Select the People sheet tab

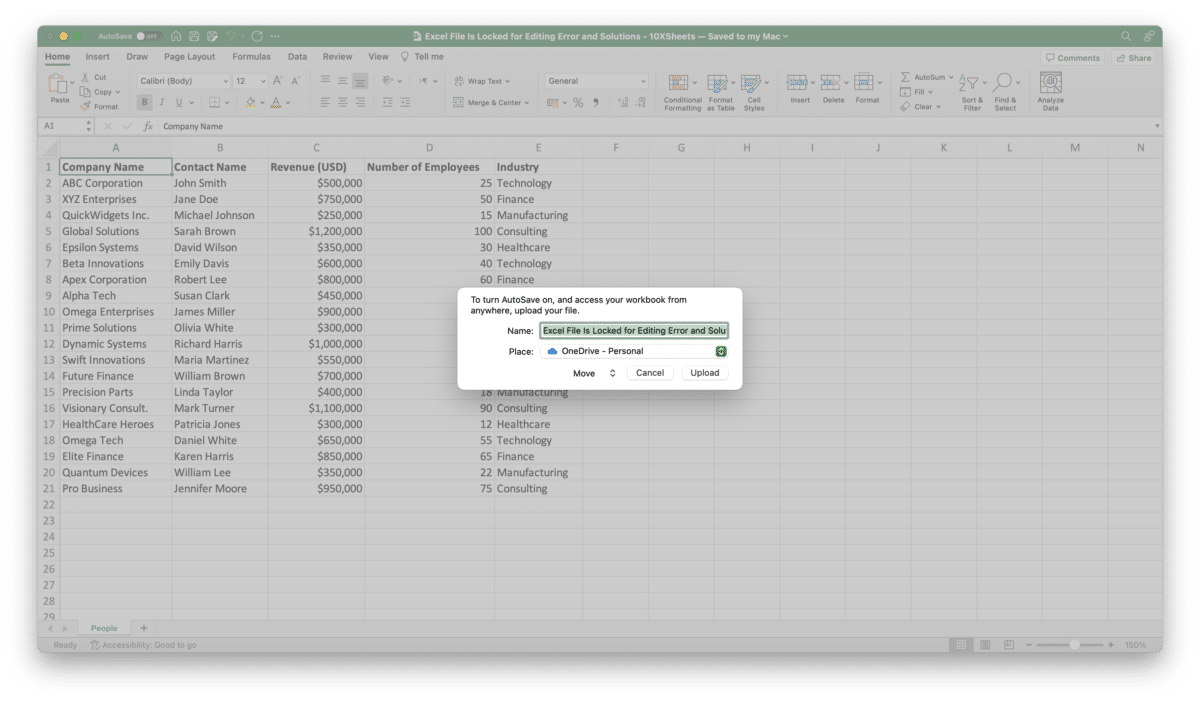click(x=104, y=627)
